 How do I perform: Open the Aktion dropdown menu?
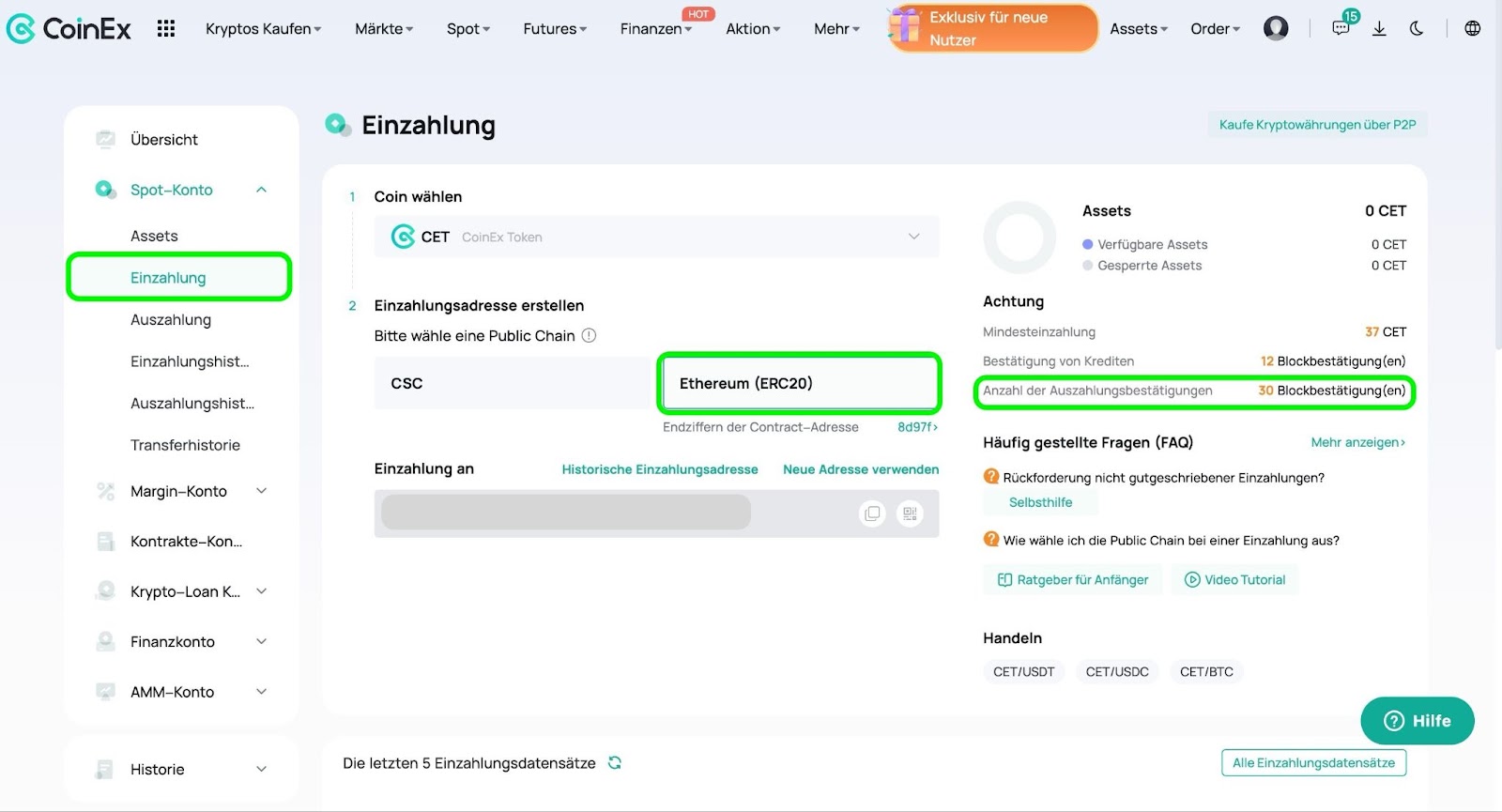(x=753, y=29)
